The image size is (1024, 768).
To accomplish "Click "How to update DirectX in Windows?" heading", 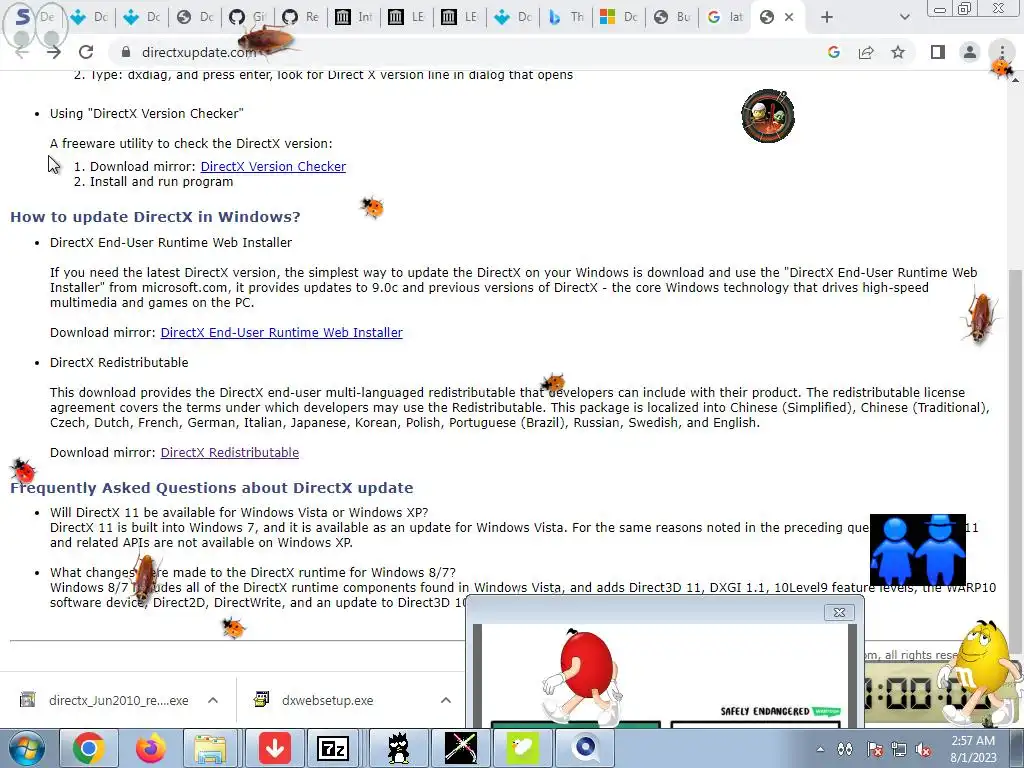I will 155,217.
